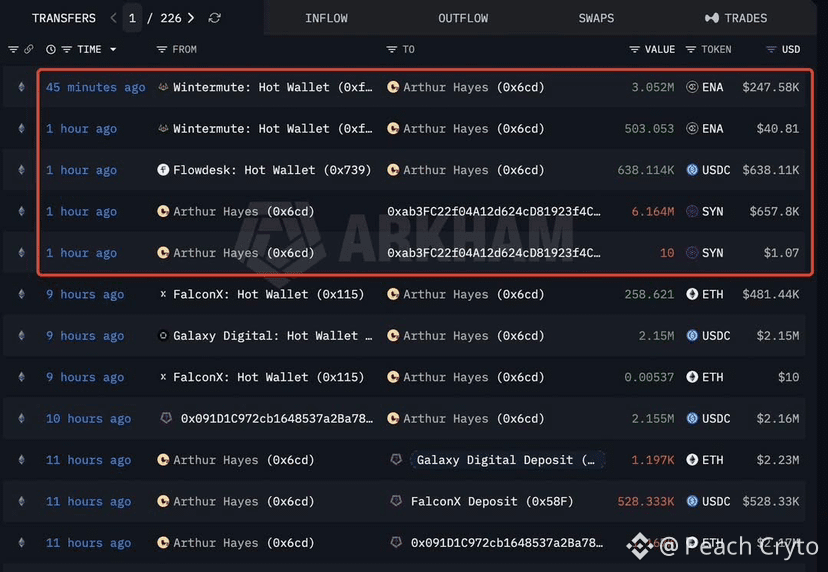Click the Ethereum chain icon in 45 minutes row
Screen dimensions: 828x572
coord(22,87)
